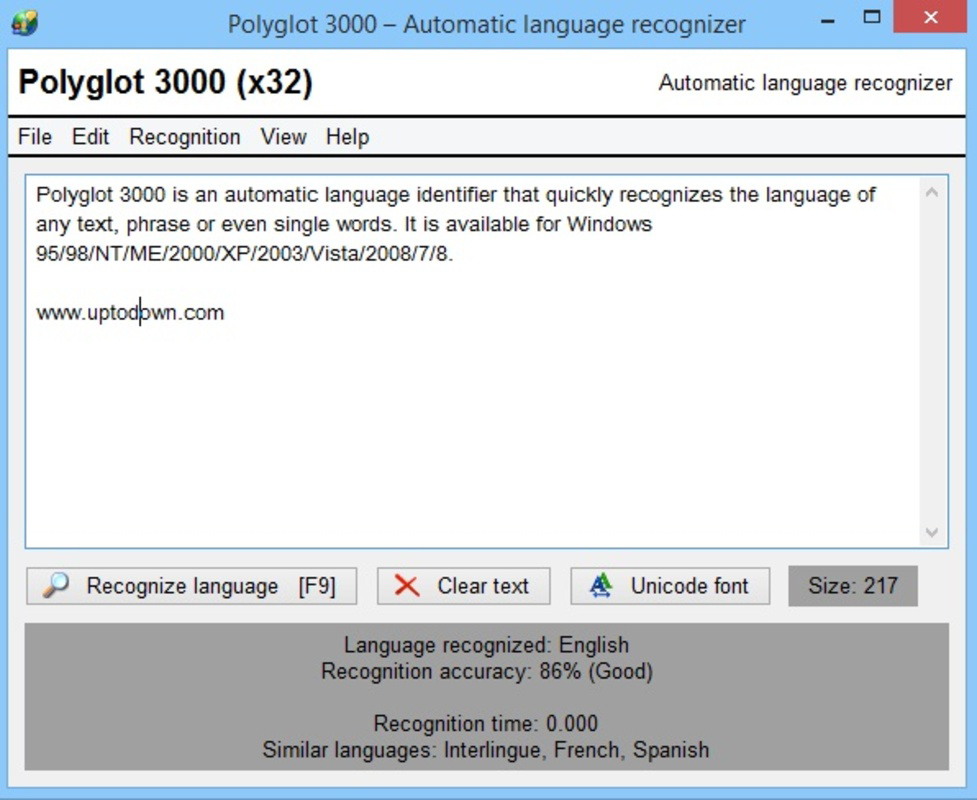Open the Recognition menu
The width and height of the screenshot is (977, 800).
pyautogui.click(x=184, y=136)
